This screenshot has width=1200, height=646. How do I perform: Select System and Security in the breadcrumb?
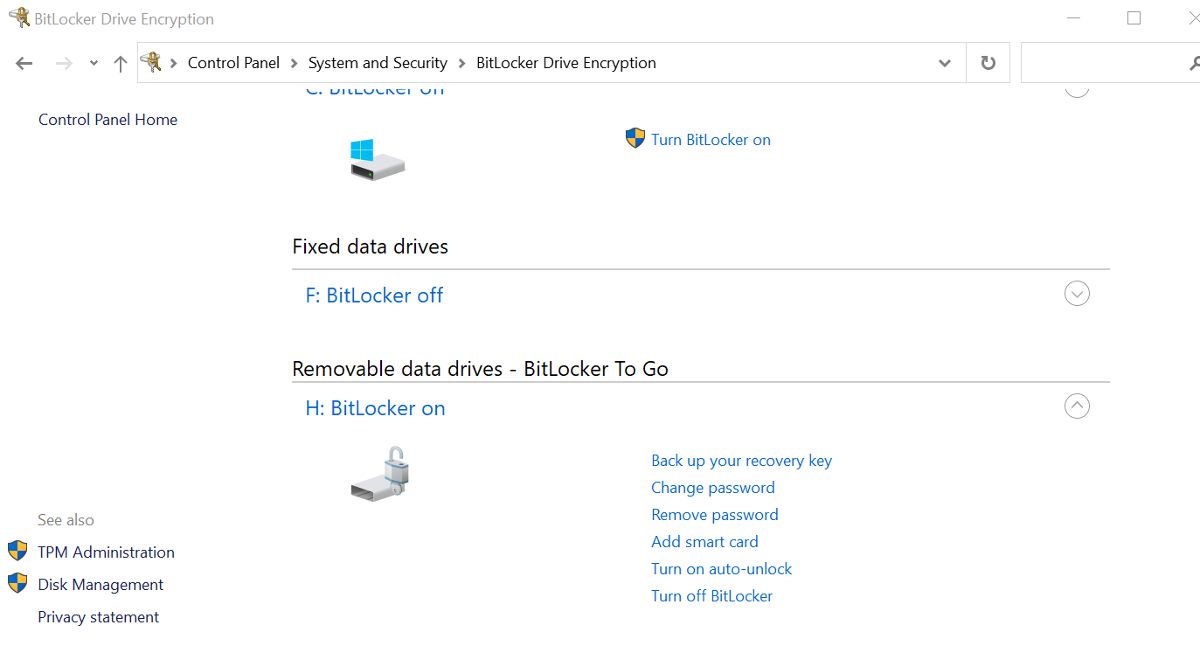pyautogui.click(x=378, y=62)
